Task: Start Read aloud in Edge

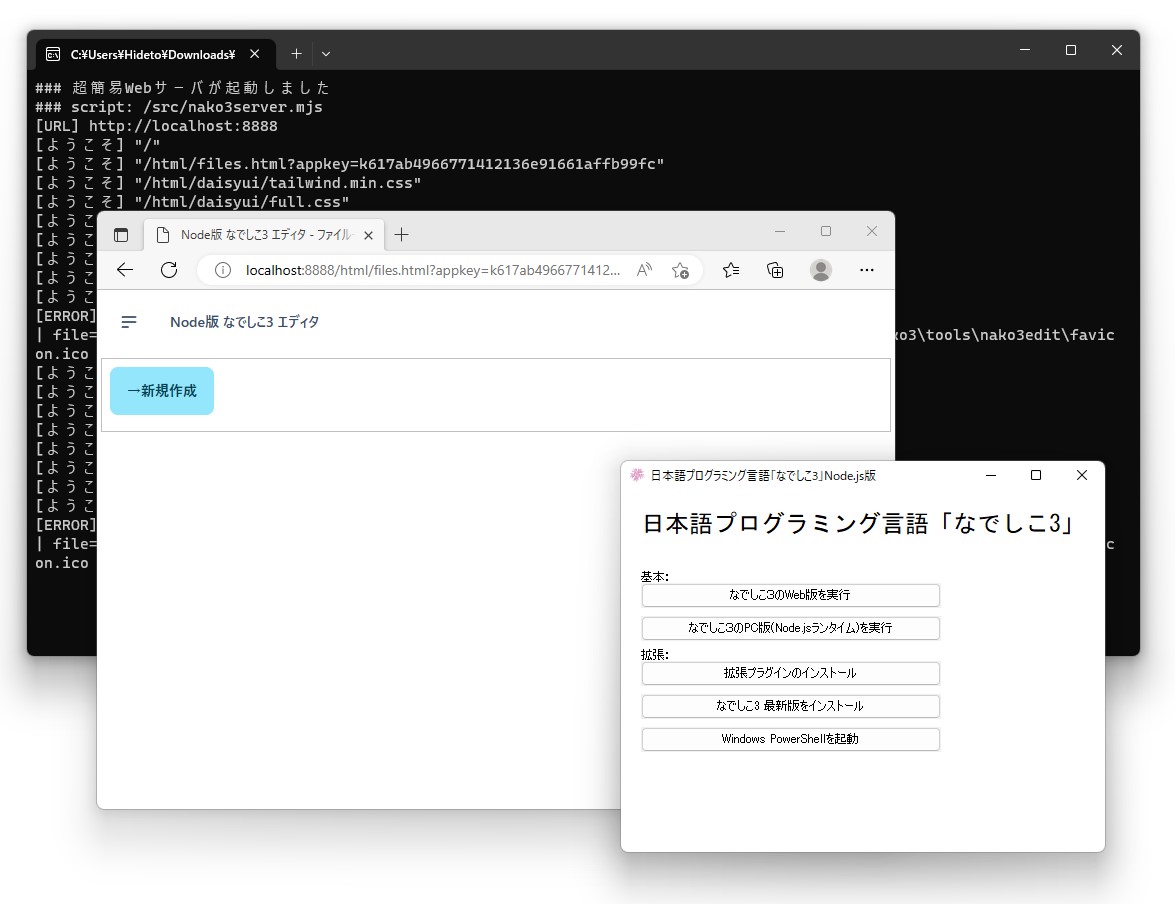Action: point(645,270)
